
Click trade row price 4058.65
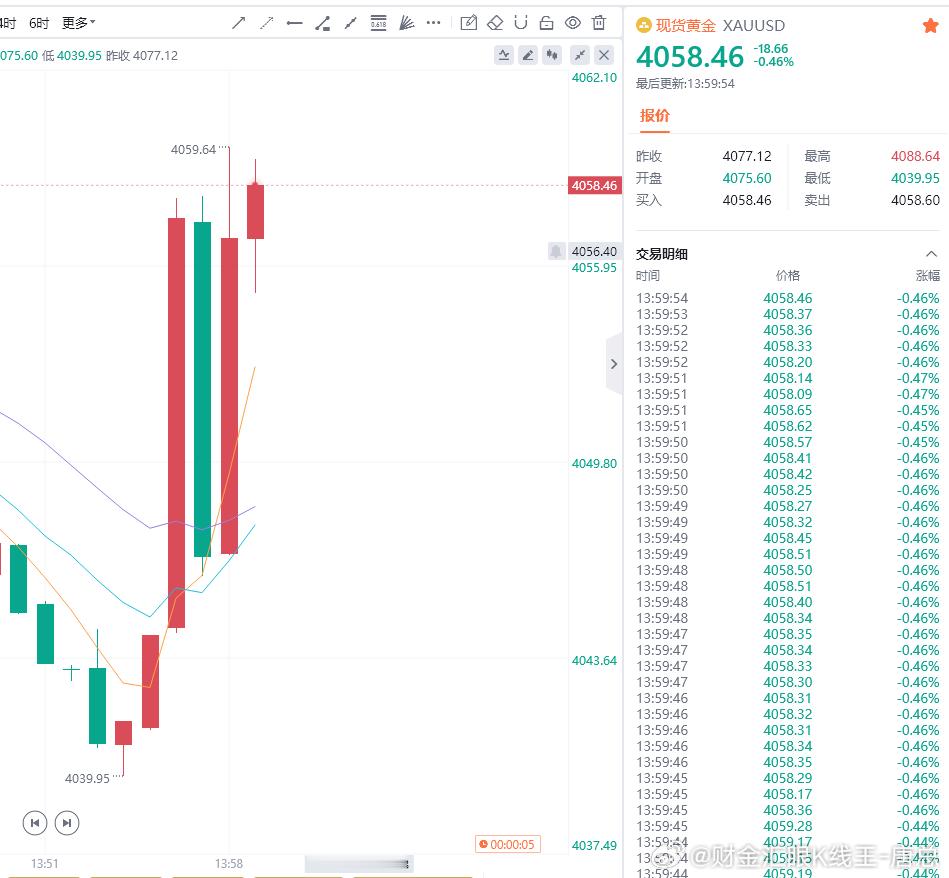click(787, 410)
